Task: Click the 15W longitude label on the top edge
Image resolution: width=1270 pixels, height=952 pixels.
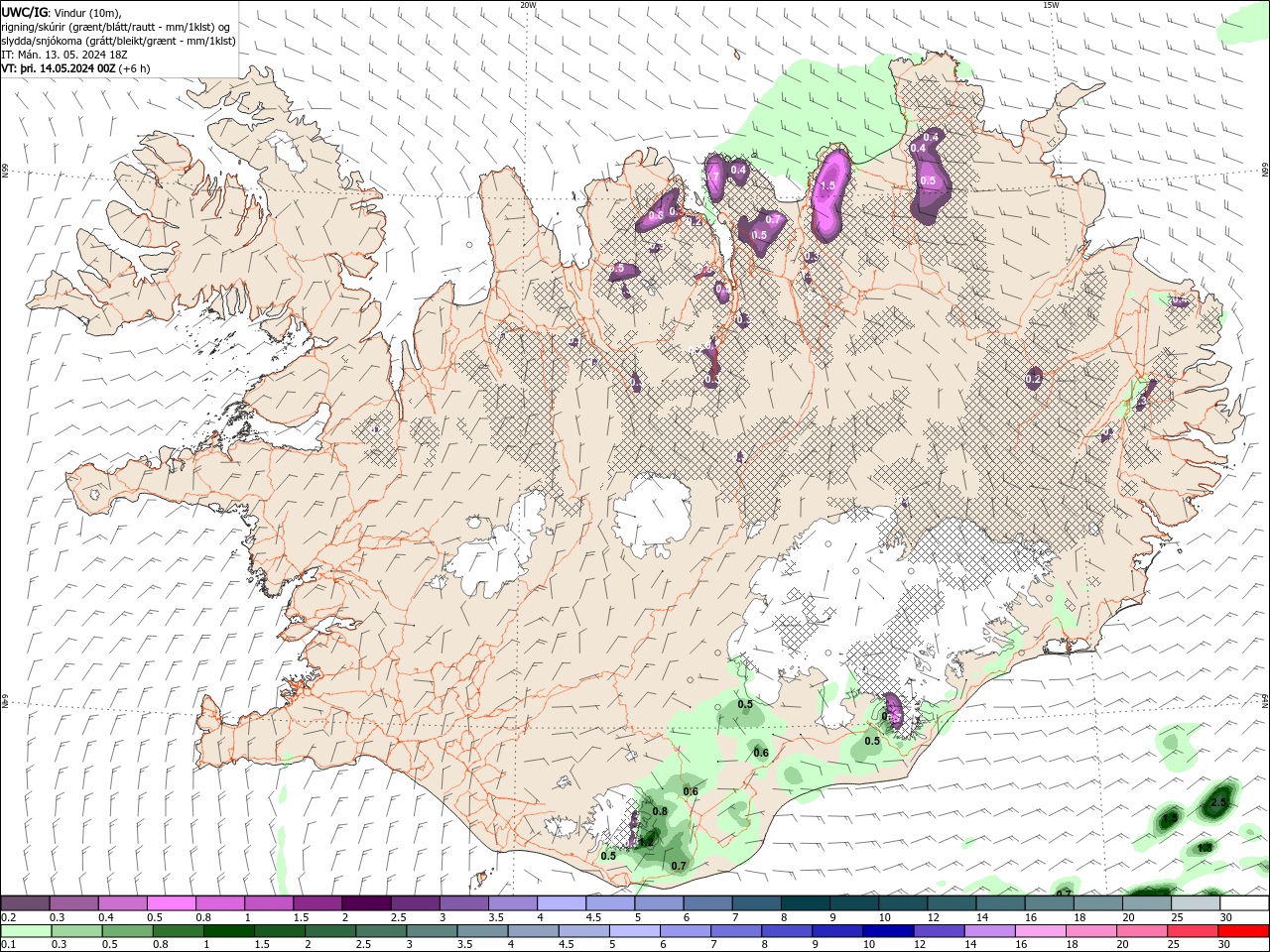Action: 1051,5
